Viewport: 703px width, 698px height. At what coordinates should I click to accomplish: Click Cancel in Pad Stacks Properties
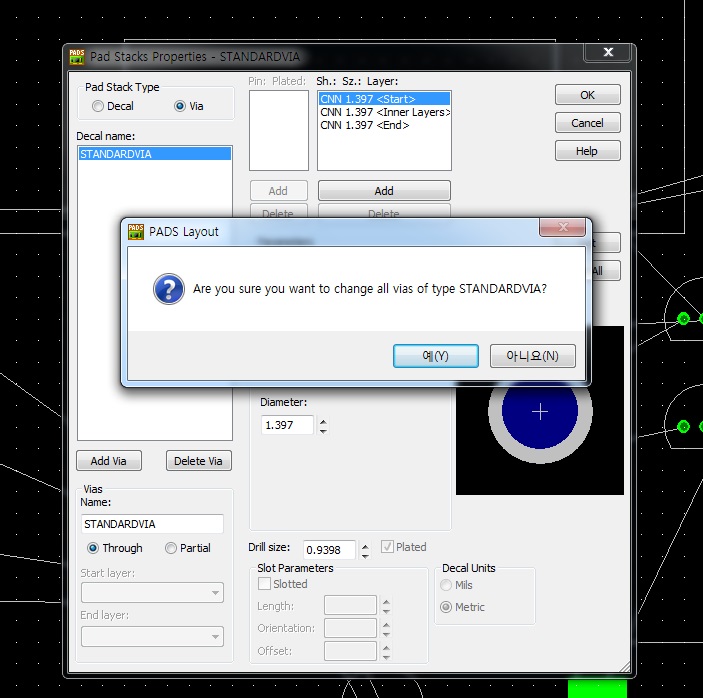tap(587, 123)
